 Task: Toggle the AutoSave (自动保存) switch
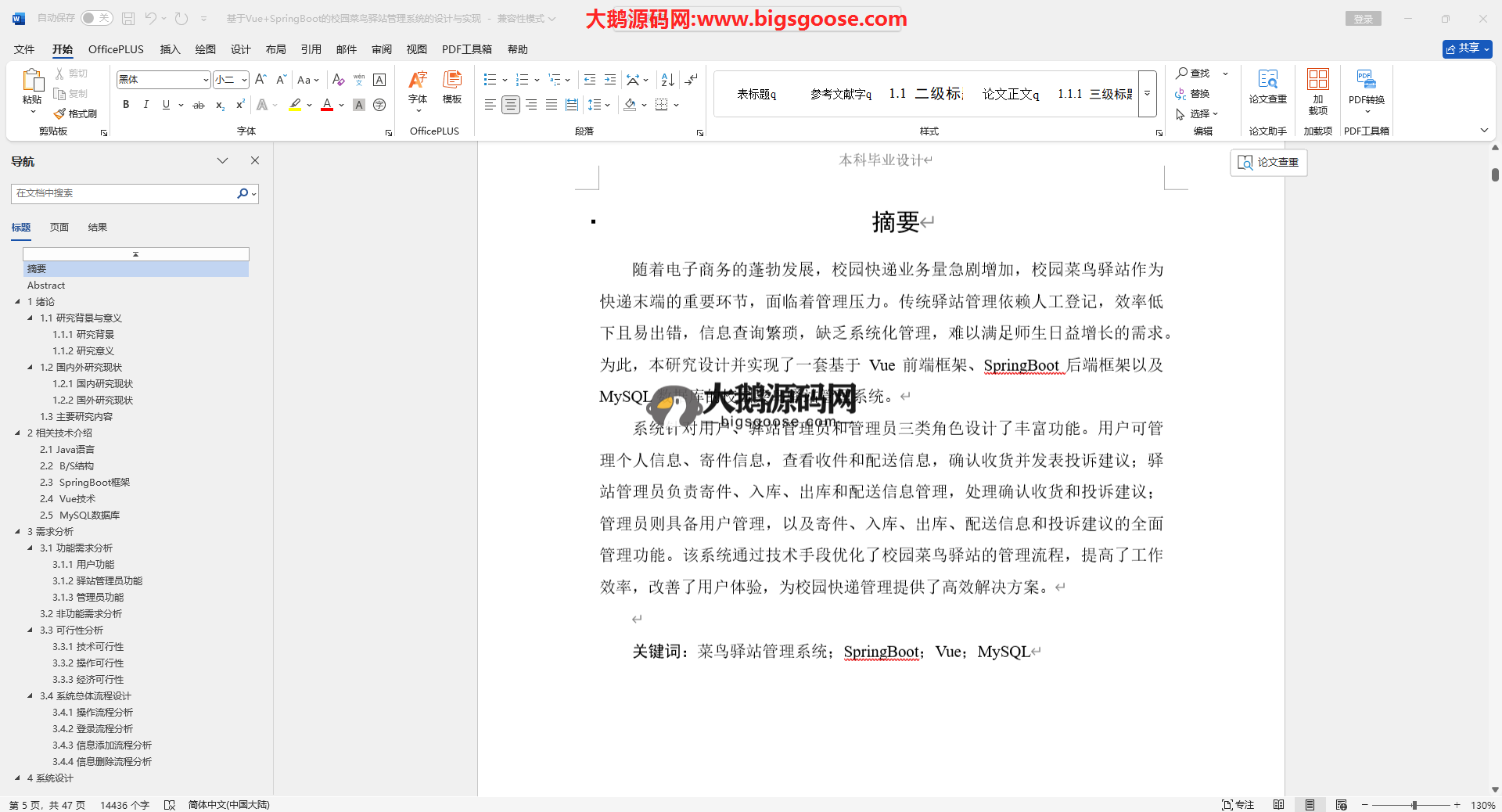(96, 18)
